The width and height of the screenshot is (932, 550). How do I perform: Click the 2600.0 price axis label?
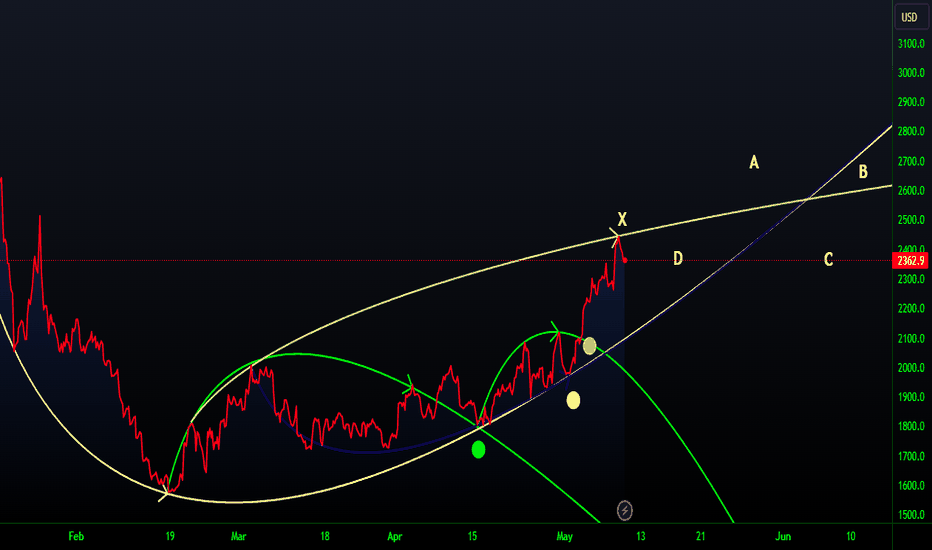click(911, 191)
